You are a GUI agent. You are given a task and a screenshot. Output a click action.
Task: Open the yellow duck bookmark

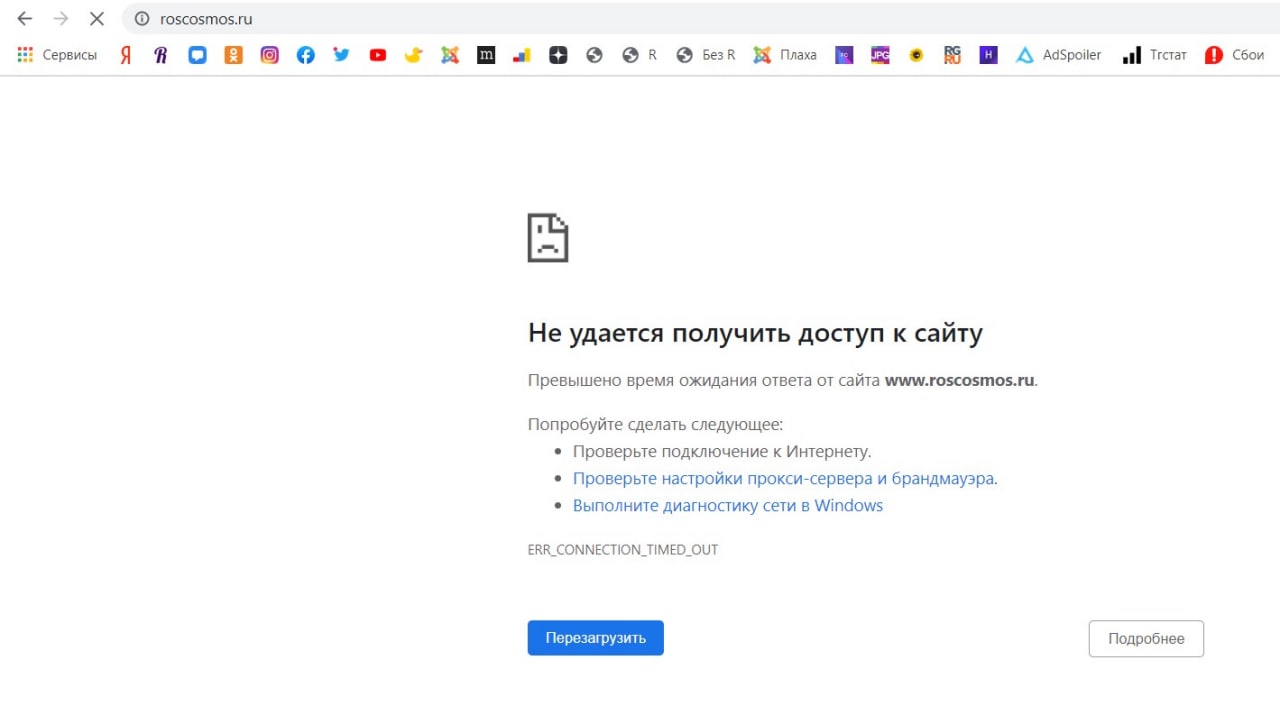(414, 55)
